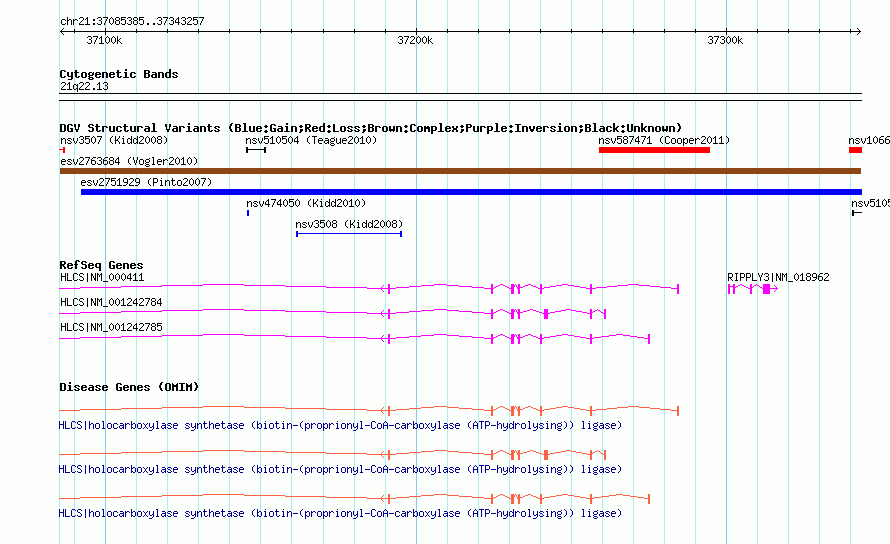The width and height of the screenshot is (890, 544).
Task: Open the nsv474050 (Kidd2010) label
Action: [306, 203]
